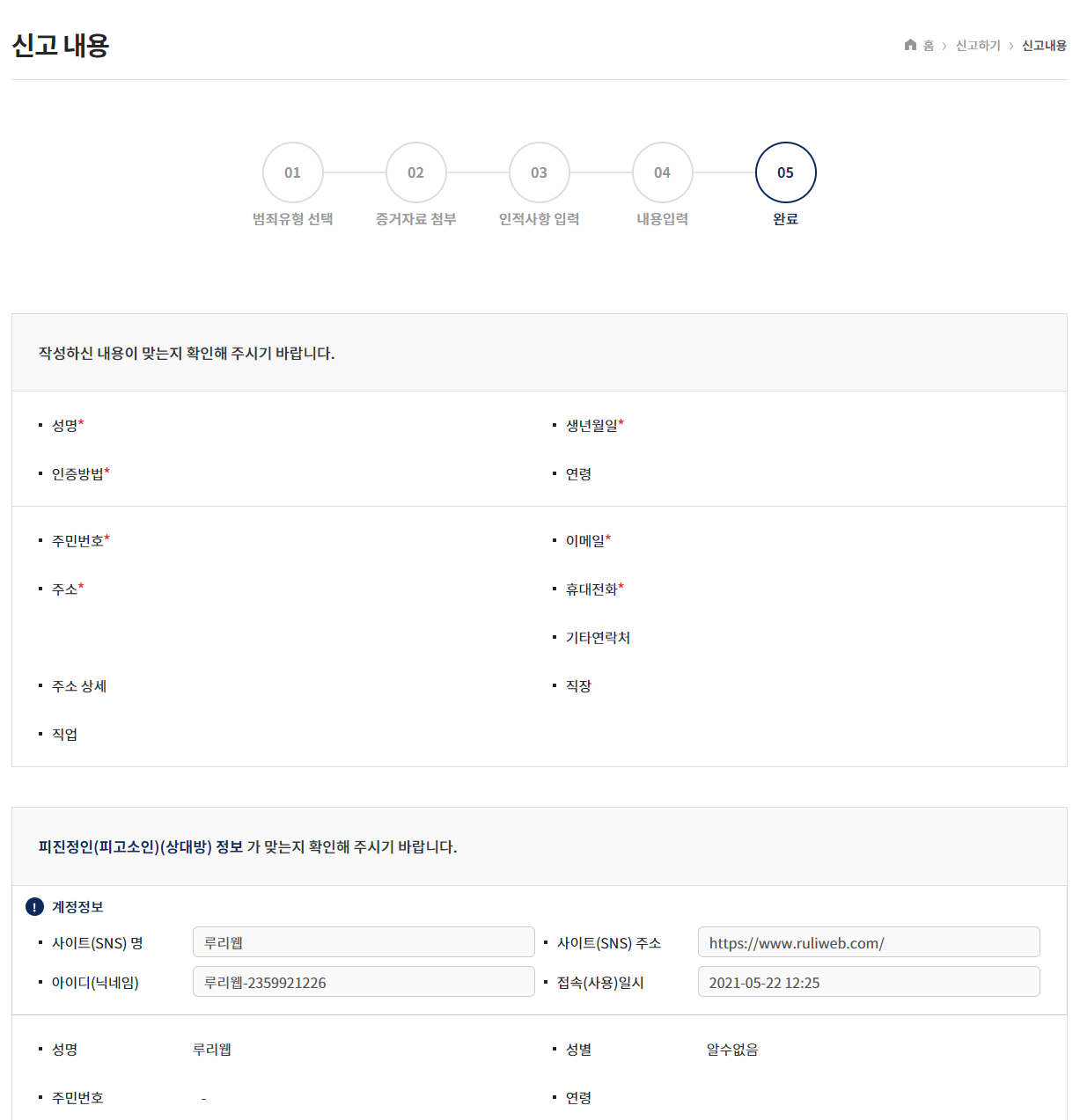Click the connector line between steps 04 and 05

(x=724, y=172)
